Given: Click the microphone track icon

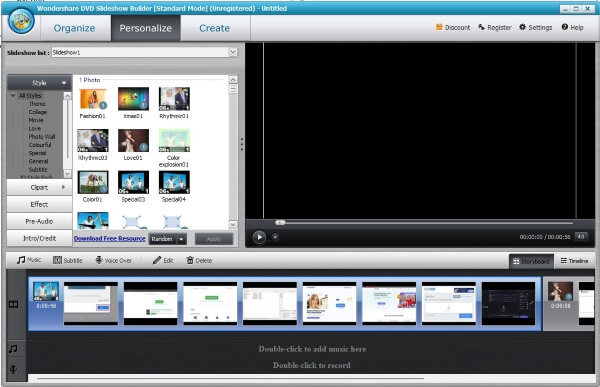Looking at the screenshot, I should pyautogui.click(x=13, y=369).
